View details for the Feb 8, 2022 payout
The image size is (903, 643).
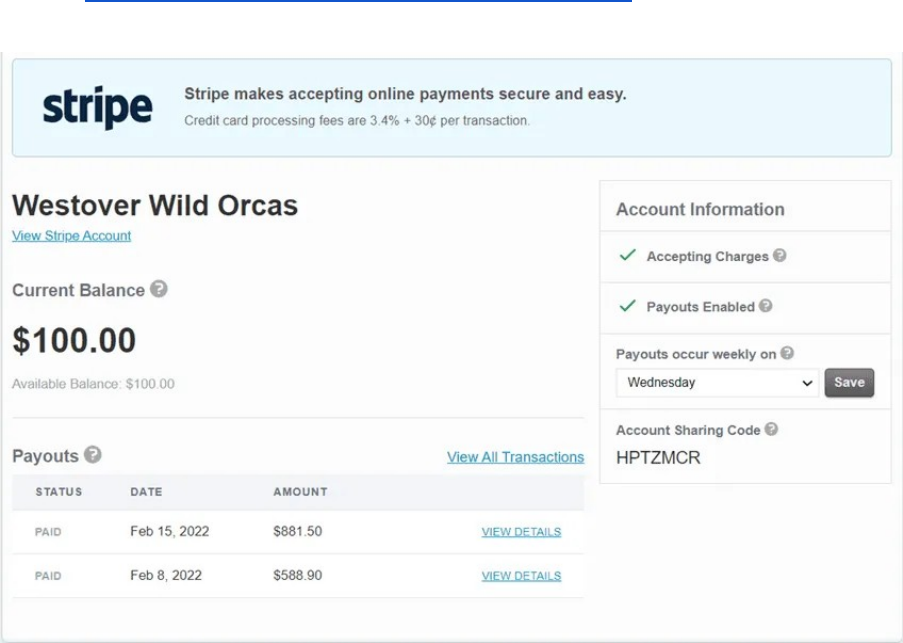pyautogui.click(x=521, y=576)
